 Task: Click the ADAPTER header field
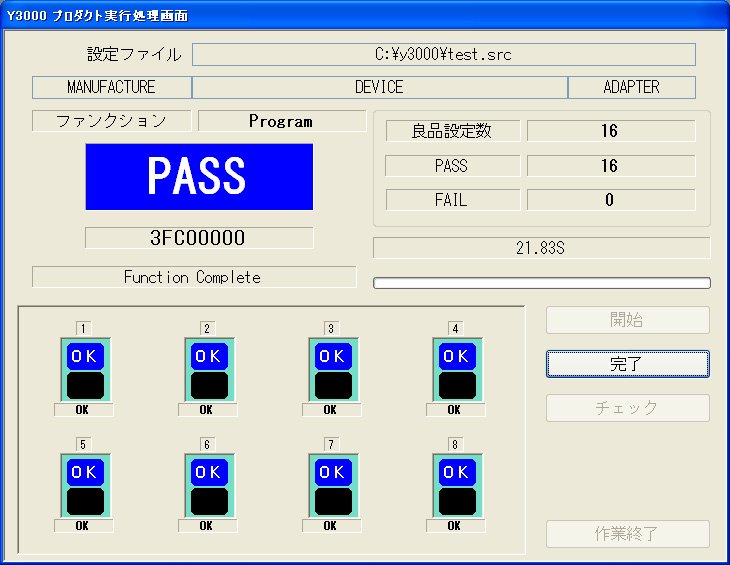632,87
